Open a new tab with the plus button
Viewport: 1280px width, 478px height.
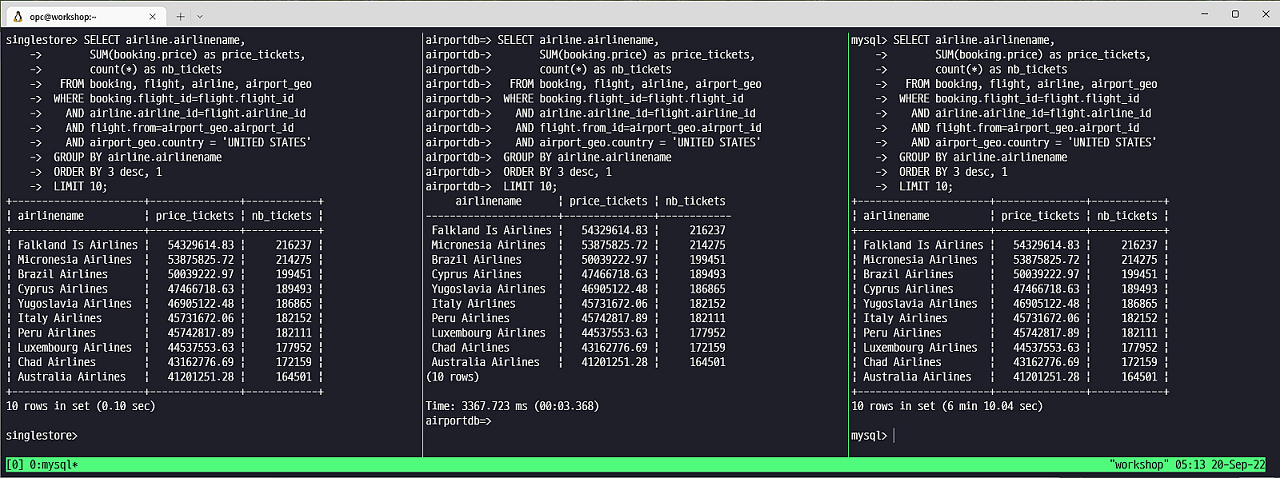click(x=181, y=16)
